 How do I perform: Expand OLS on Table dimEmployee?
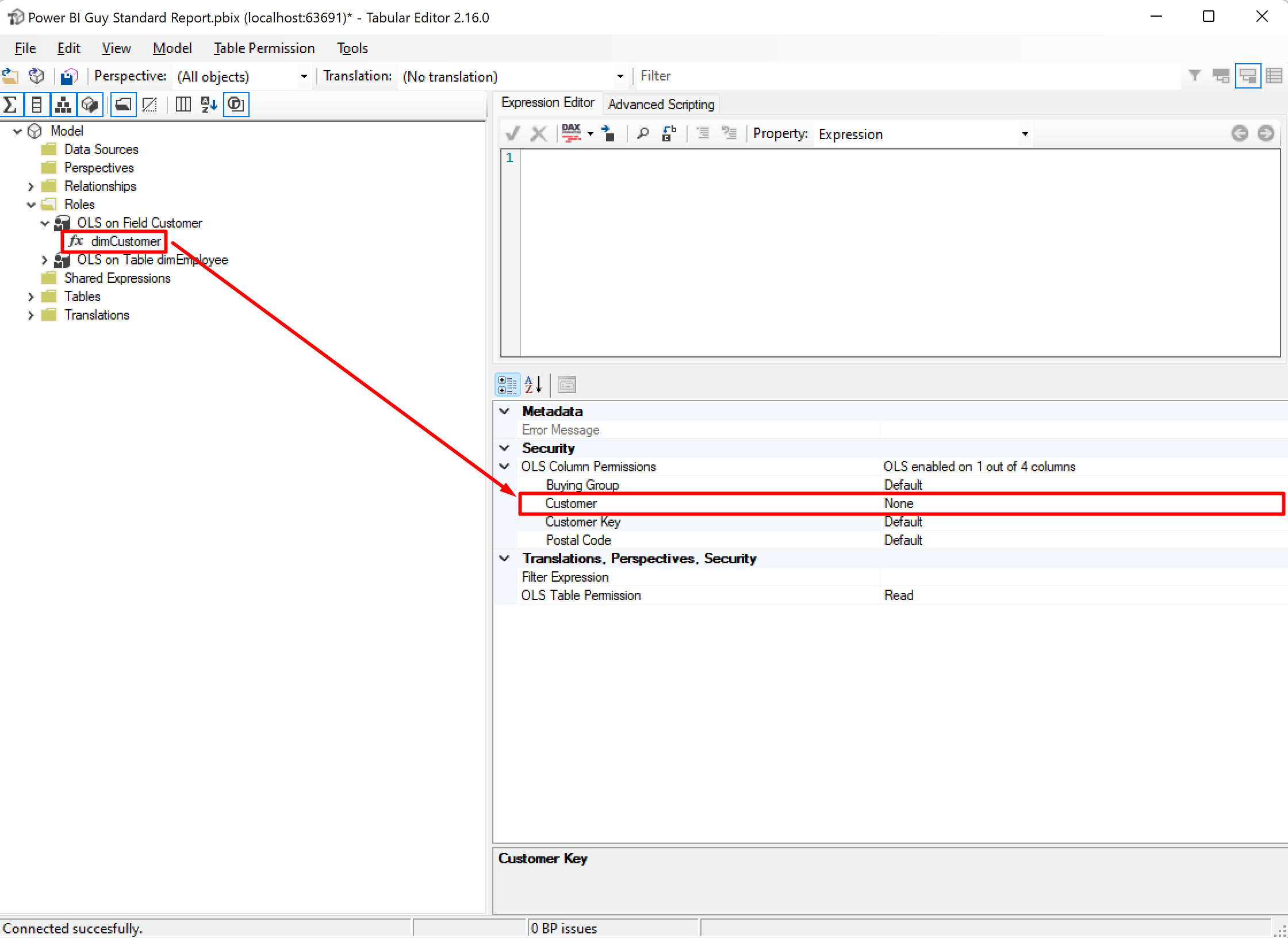pos(45,260)
